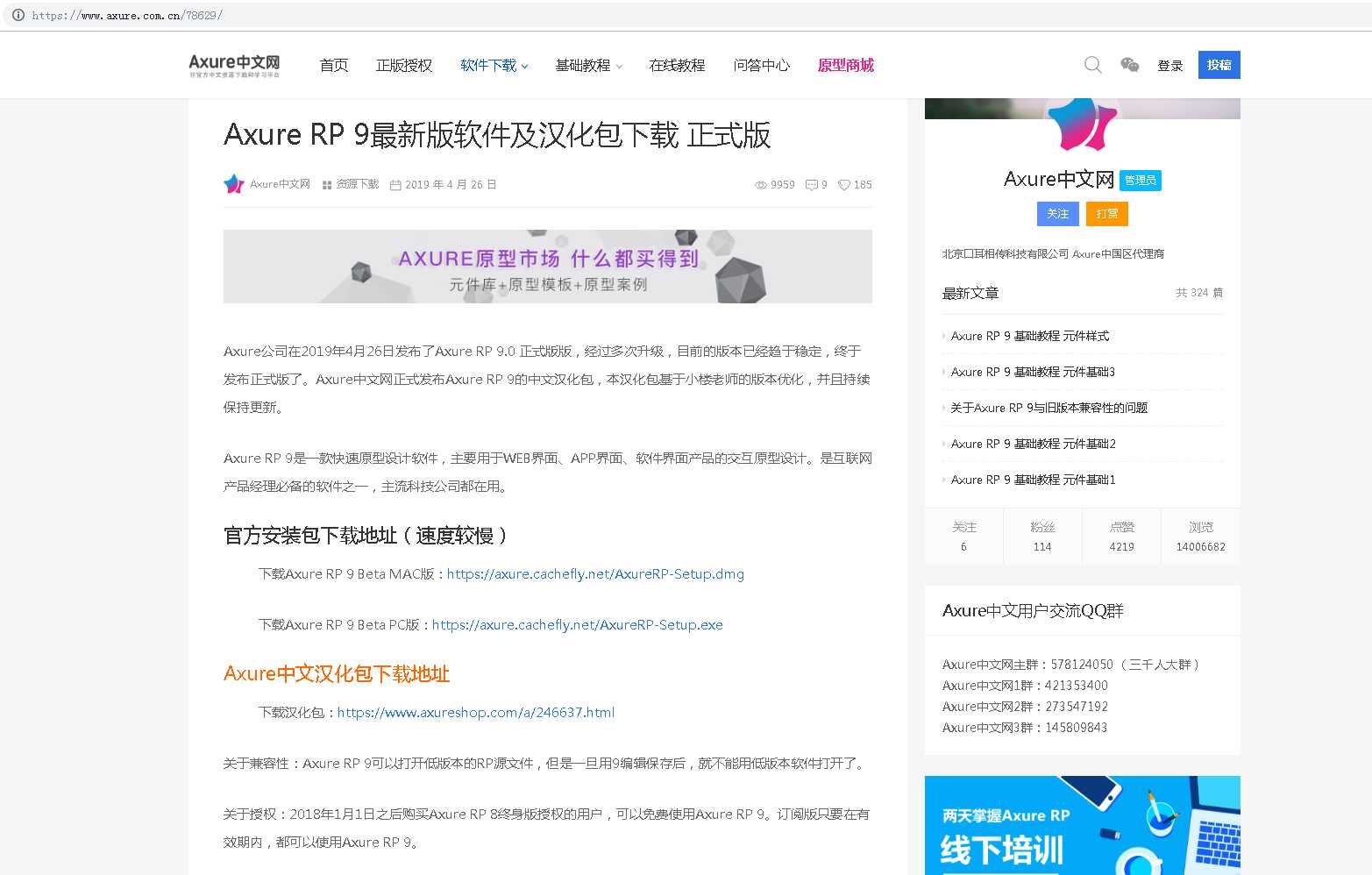
Task: Open the 问答中心 menu item
Action: pos(762,66)
